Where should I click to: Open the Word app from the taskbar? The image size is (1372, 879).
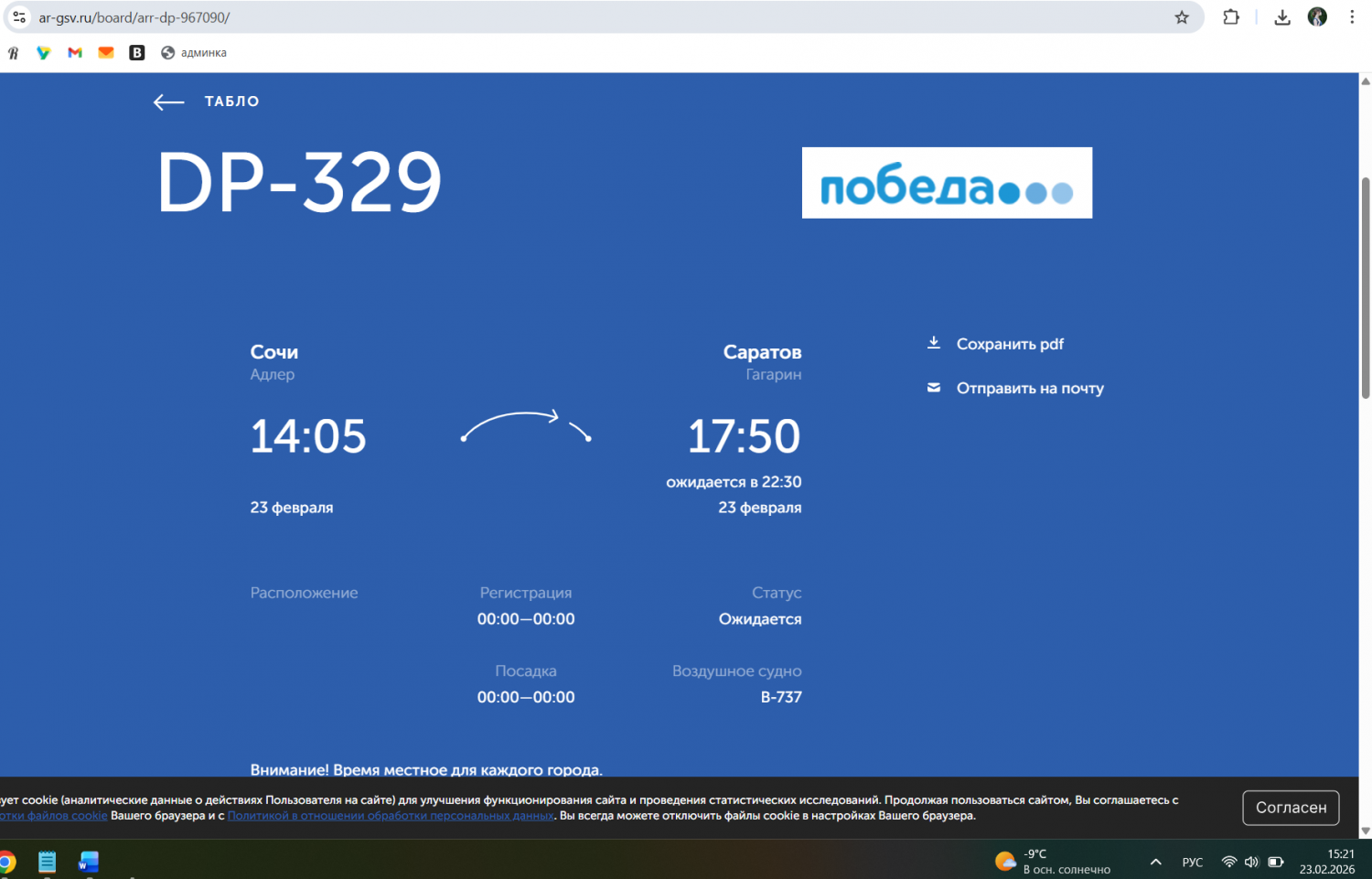click(89, 862)
